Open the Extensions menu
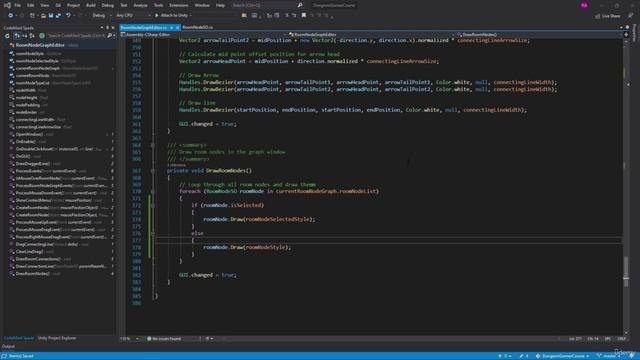640x360 pixels. (x=179, y=5)
